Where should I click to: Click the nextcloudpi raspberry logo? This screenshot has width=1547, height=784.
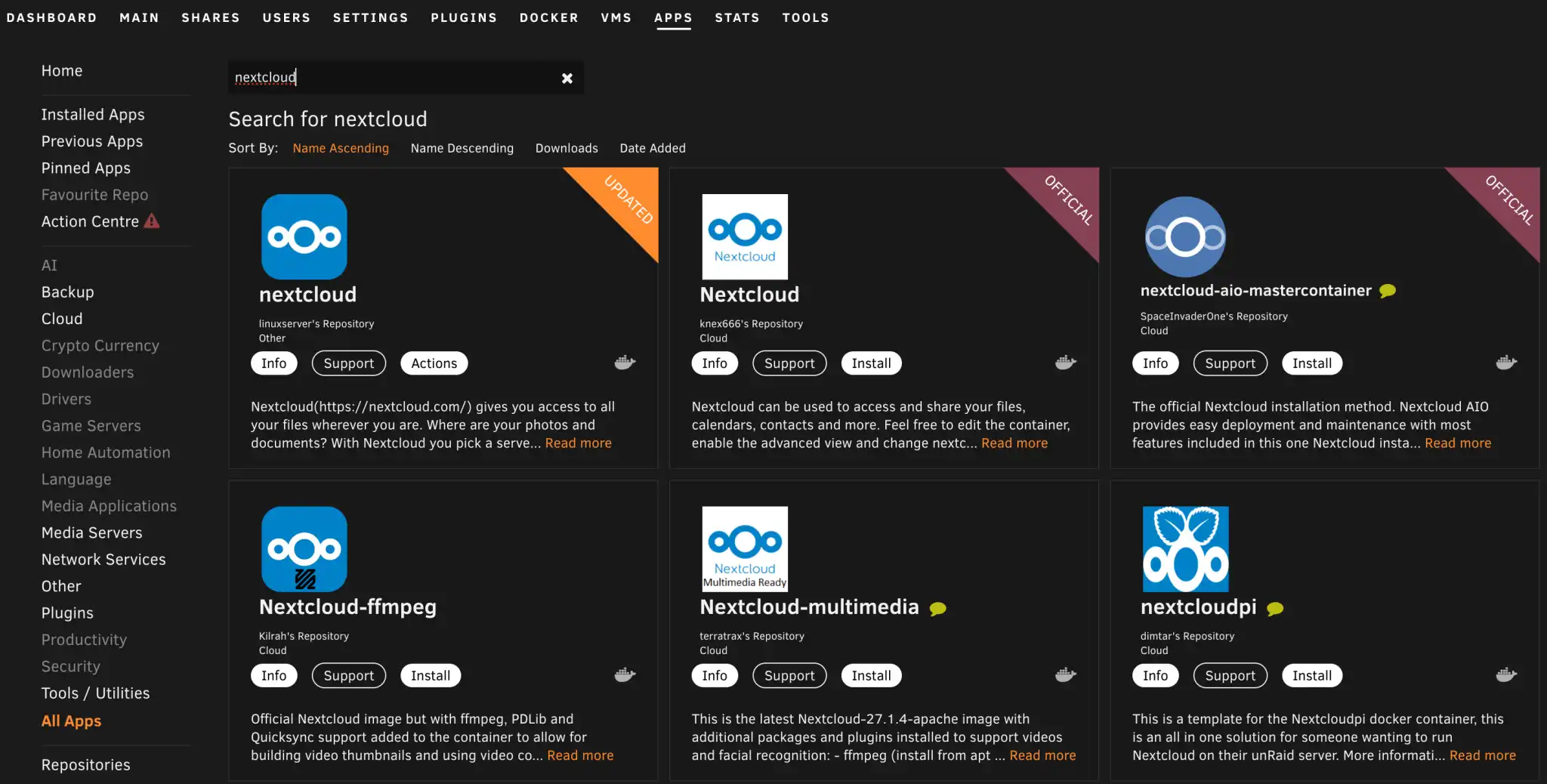pos(1185,549)
